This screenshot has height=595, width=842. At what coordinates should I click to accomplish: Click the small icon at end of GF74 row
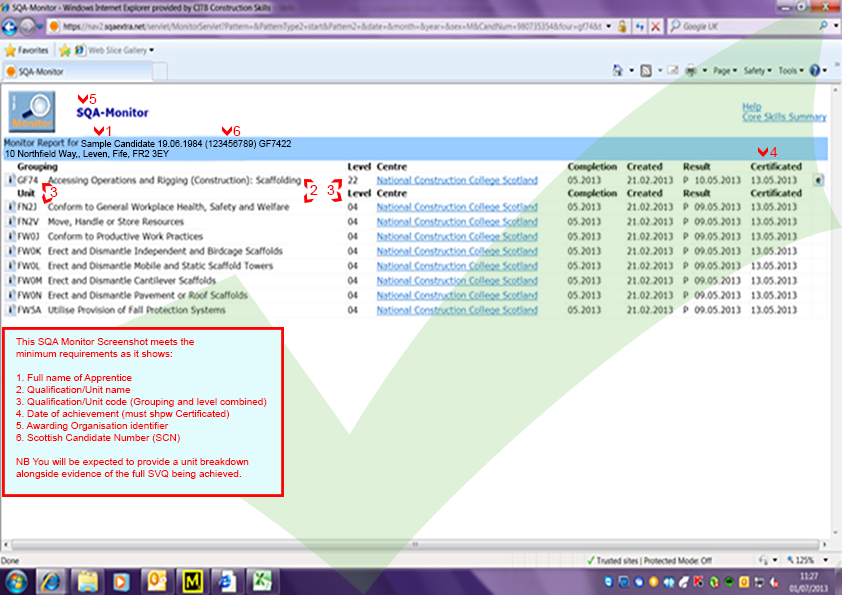[818, 181]
